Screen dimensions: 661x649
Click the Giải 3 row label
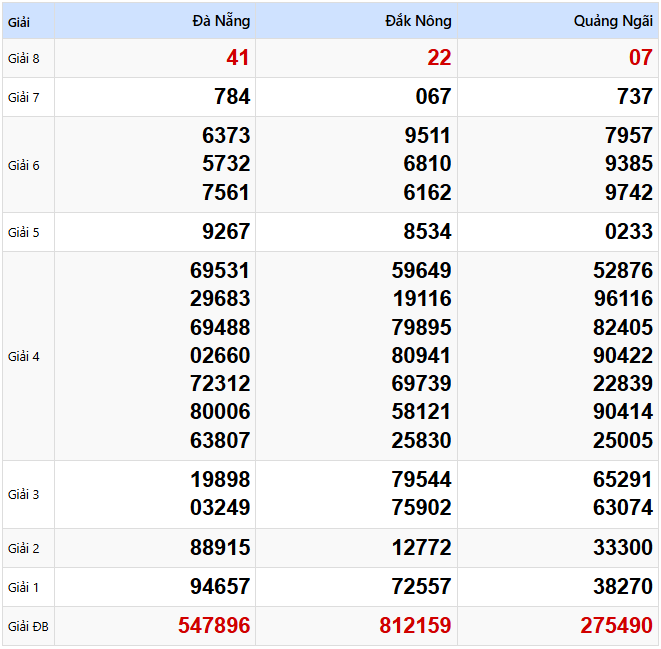point(24,495)
